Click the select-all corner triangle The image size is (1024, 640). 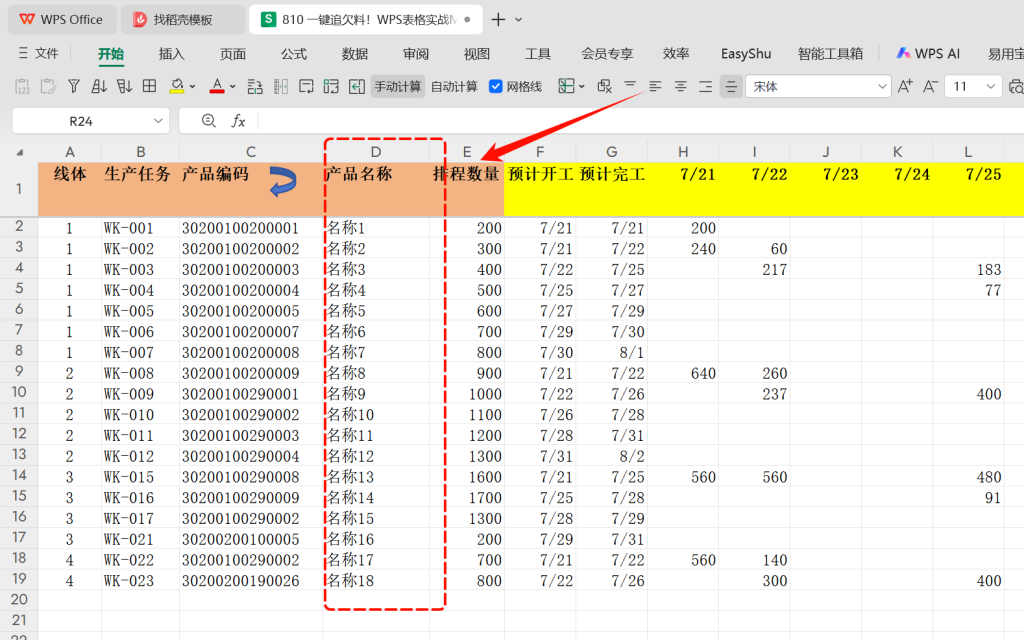pyautogui.click(x=20, y=152)
